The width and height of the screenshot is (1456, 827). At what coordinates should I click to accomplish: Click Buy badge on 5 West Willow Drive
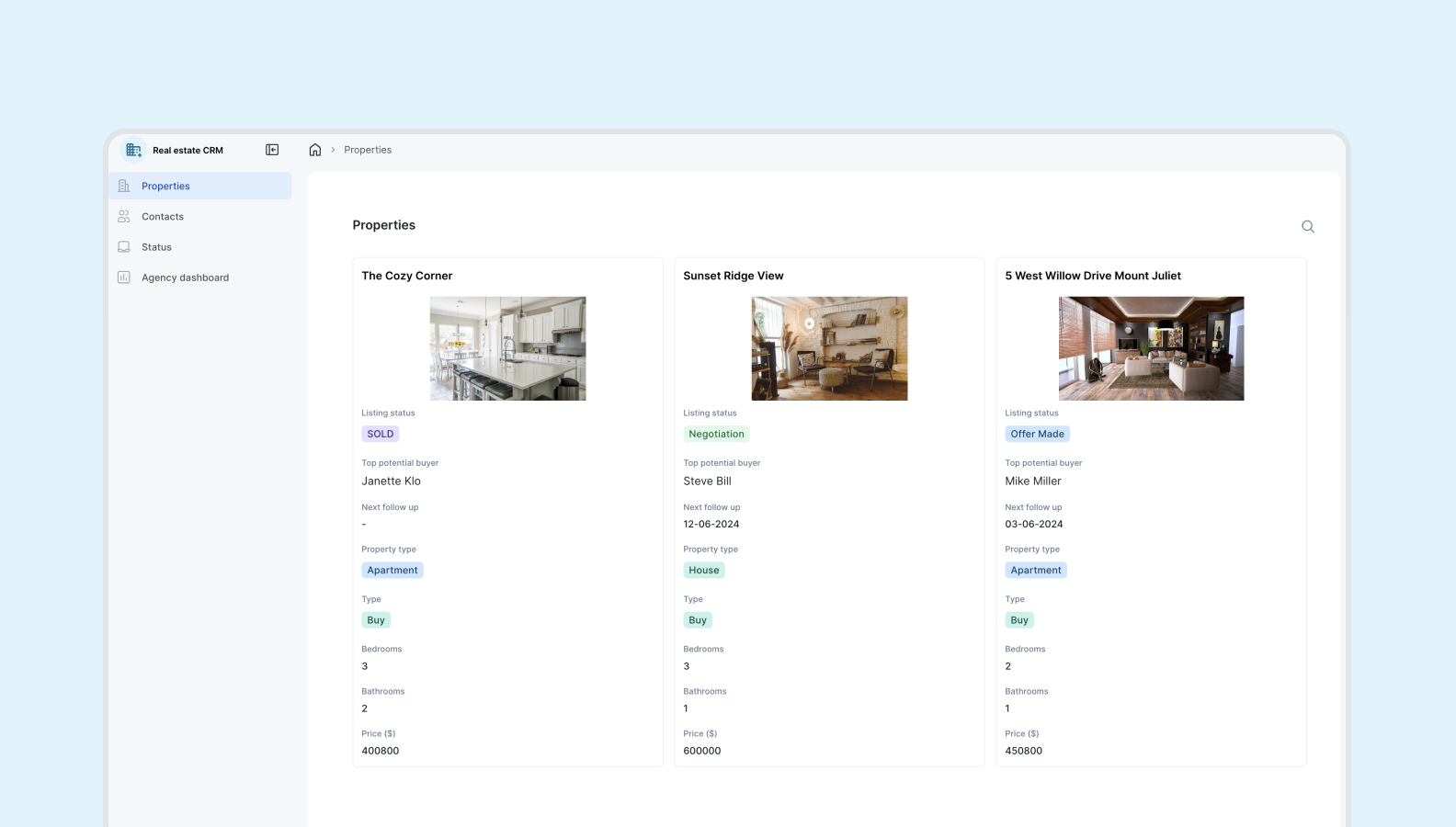[1019, 620]
